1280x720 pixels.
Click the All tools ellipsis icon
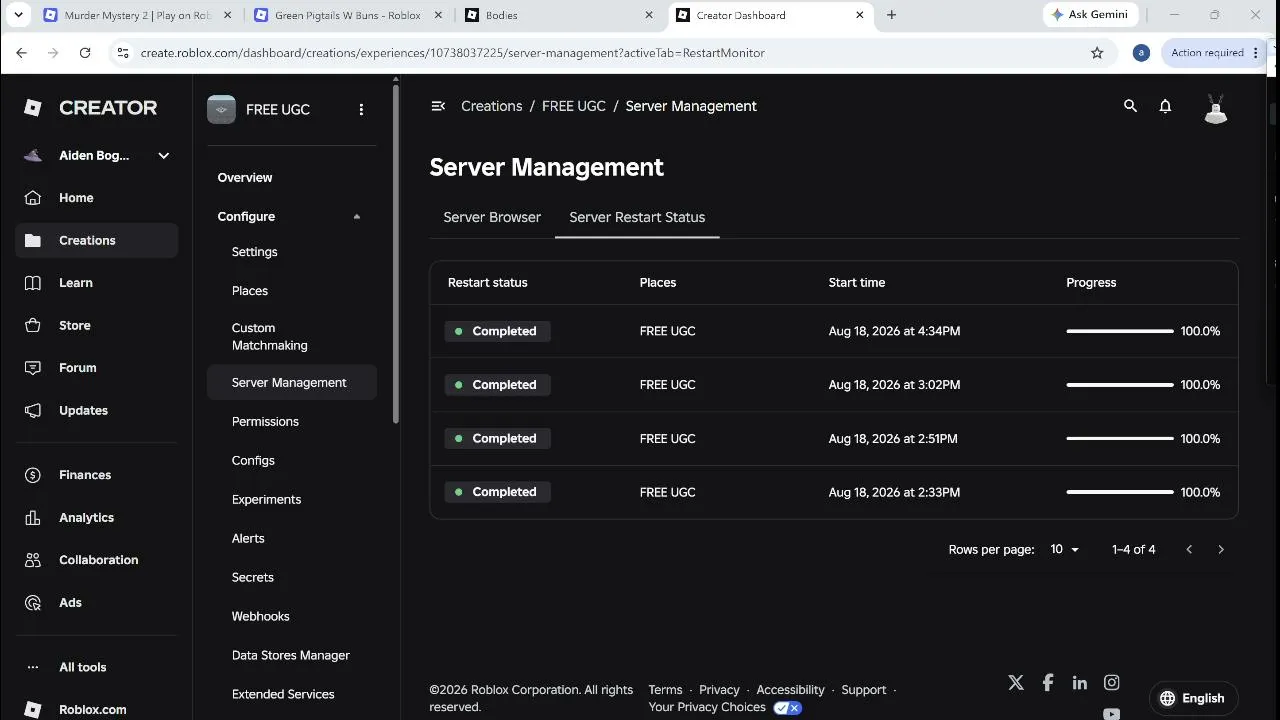[x=33, y=667]
